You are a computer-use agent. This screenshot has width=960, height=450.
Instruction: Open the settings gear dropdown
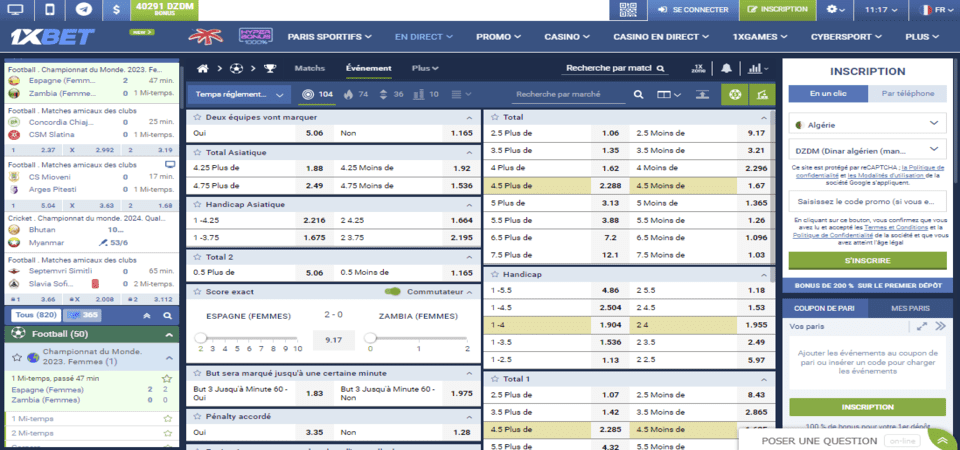[836, 10]
